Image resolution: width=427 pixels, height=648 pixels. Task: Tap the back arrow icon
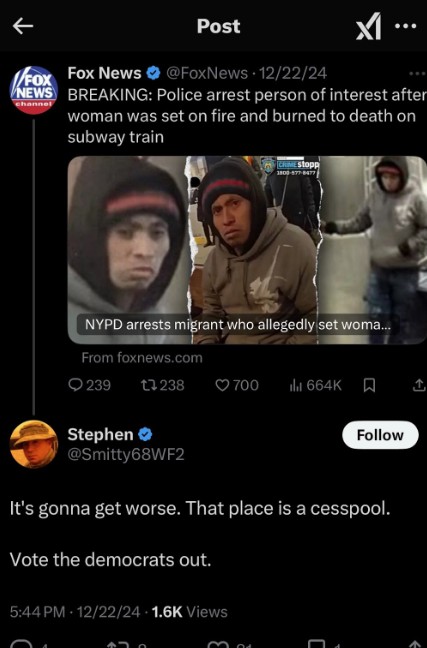pyautogui.click(x=23, y=26)
